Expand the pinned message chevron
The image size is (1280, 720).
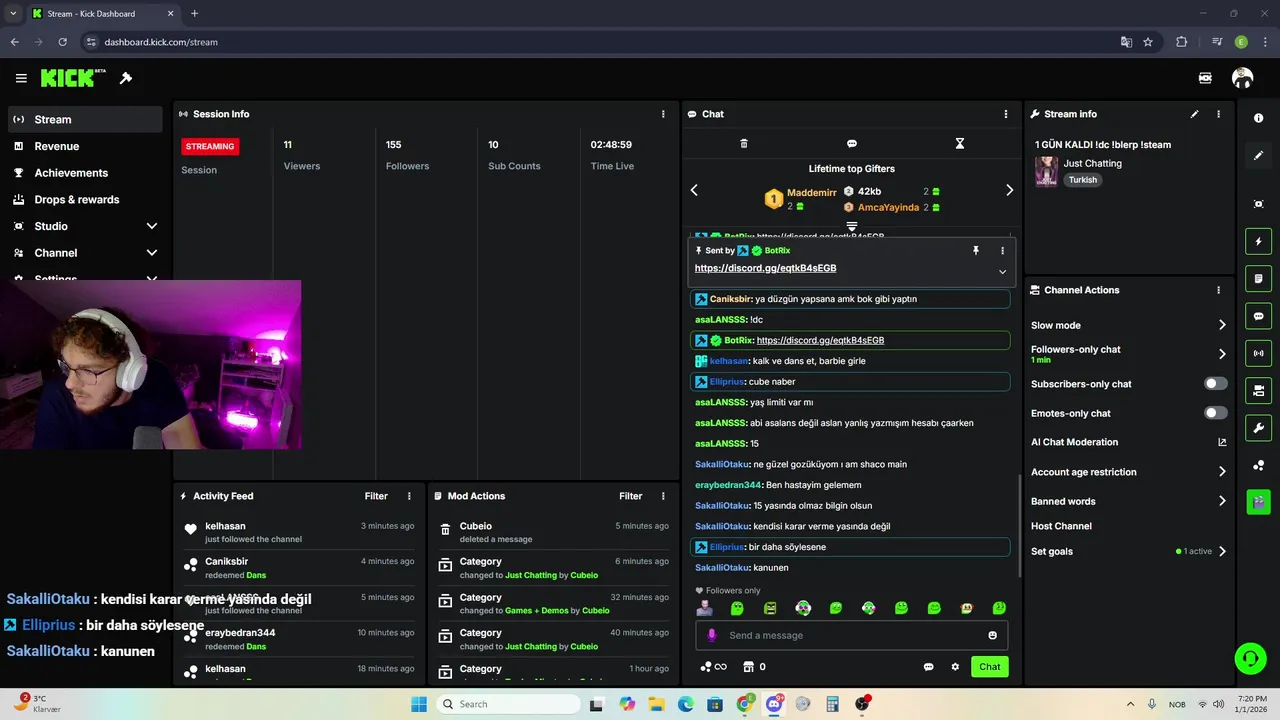point(1002,272)
